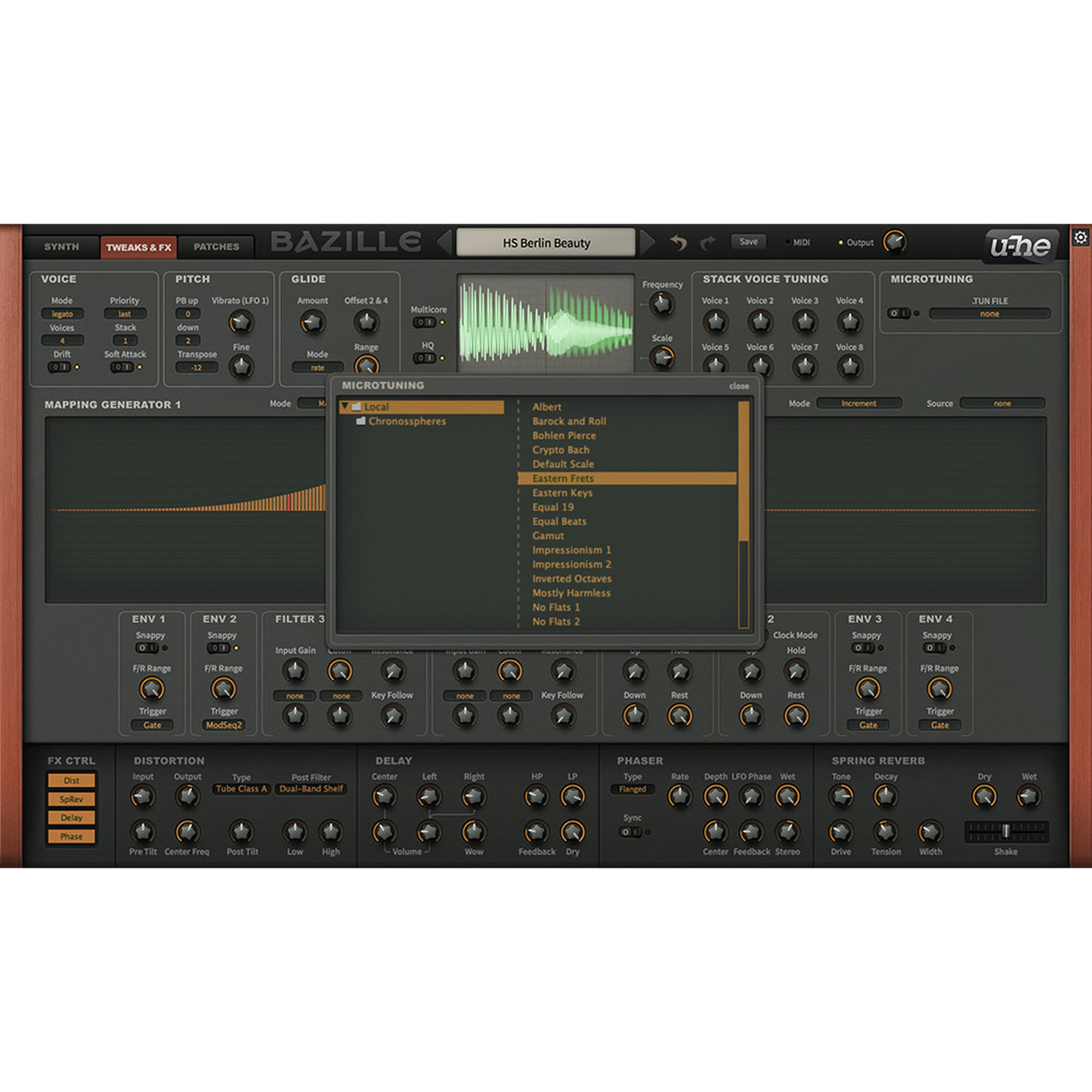Collapse the Local folder tree arrow
This screenshot has width=1092, height=1092.
pos(345,407)
